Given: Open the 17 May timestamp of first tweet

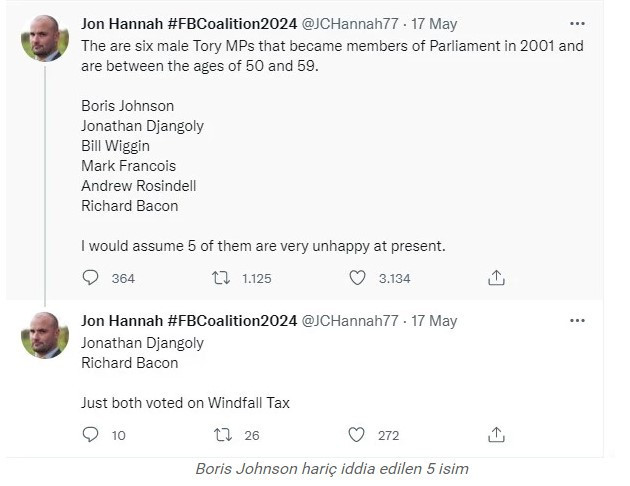Looking at the screenshot, I should (x=436, y=24).
